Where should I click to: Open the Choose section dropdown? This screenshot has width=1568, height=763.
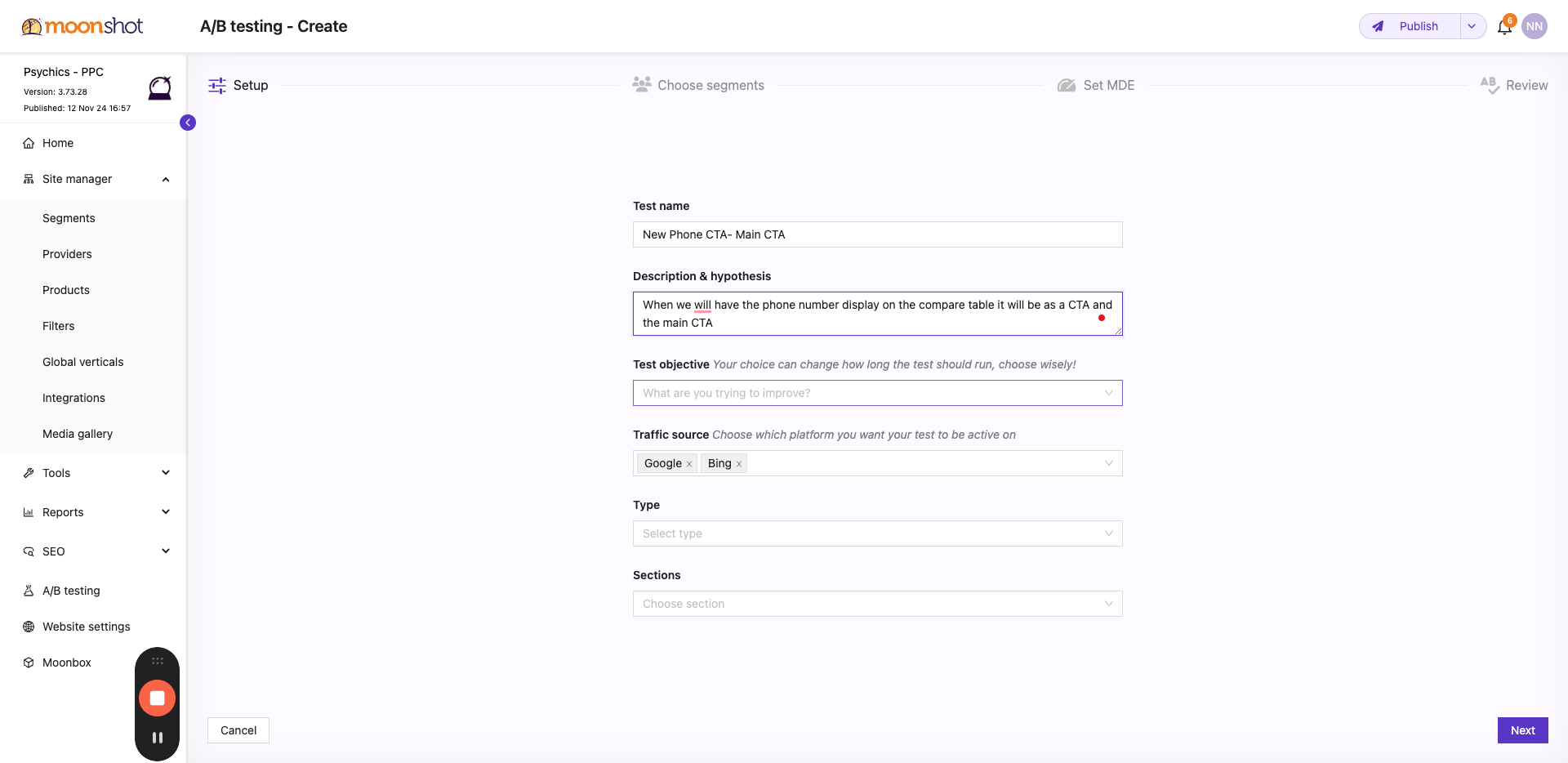[878, 604]
